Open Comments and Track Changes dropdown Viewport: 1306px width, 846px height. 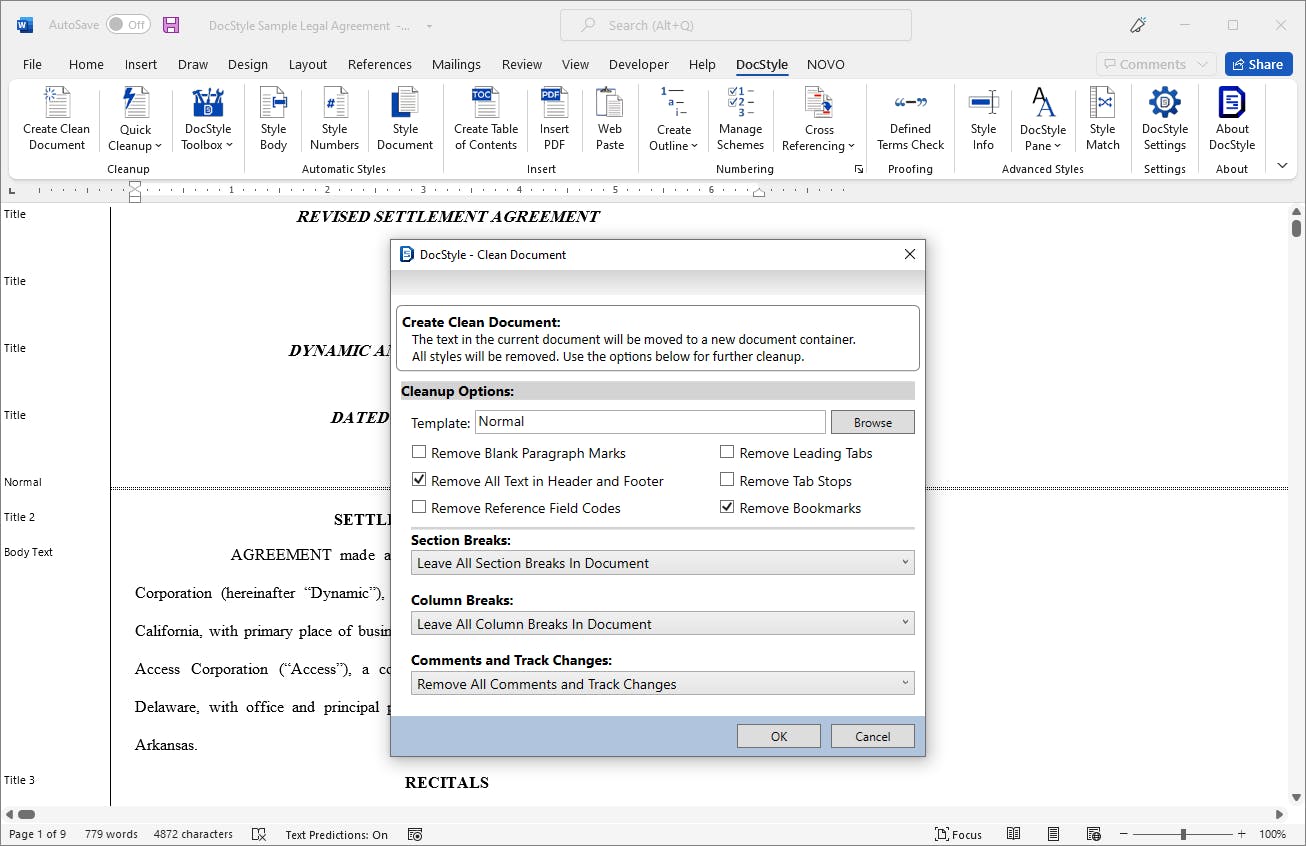coord(662,684)
